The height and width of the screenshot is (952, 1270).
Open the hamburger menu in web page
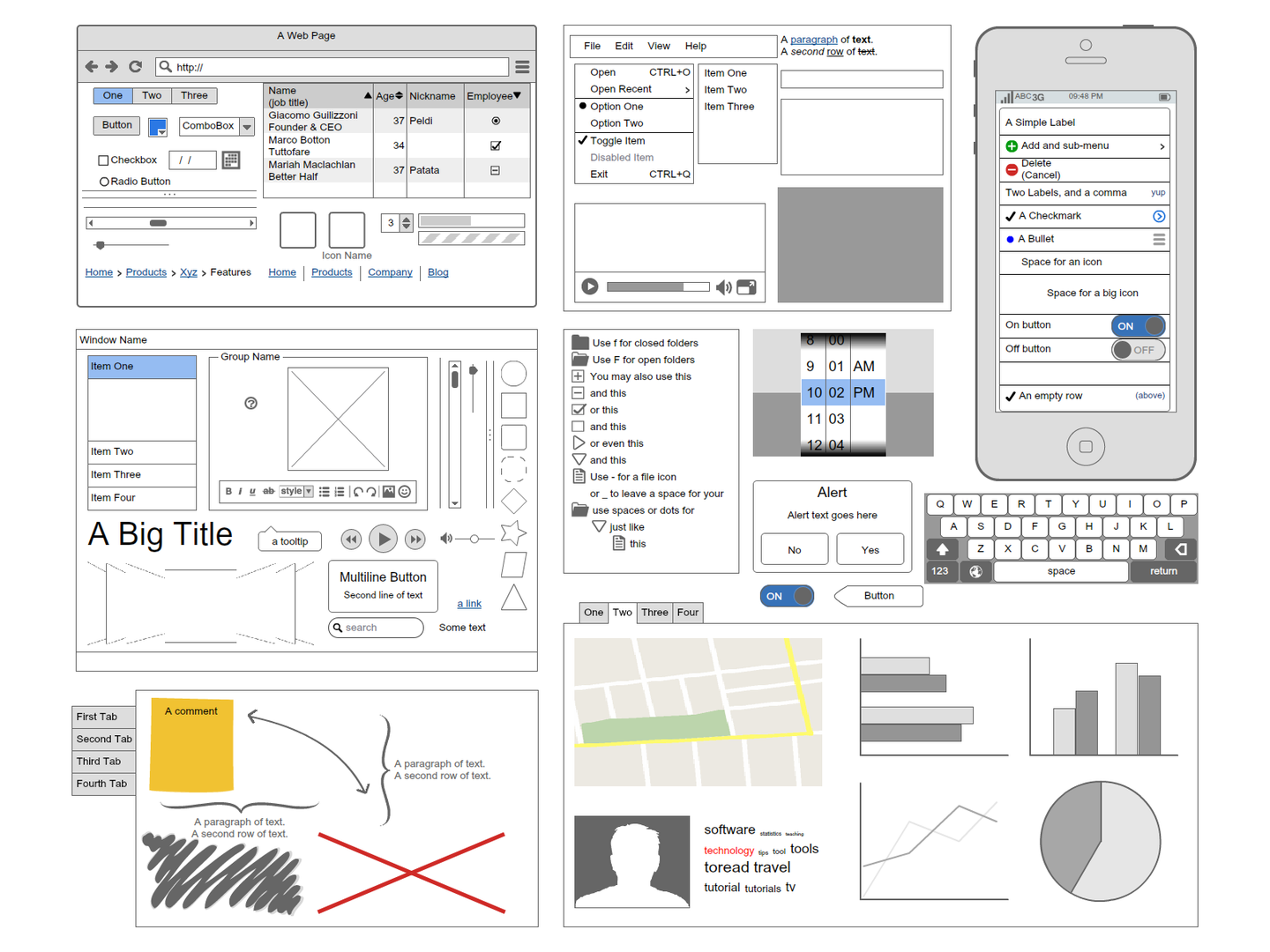click(522, 66)
